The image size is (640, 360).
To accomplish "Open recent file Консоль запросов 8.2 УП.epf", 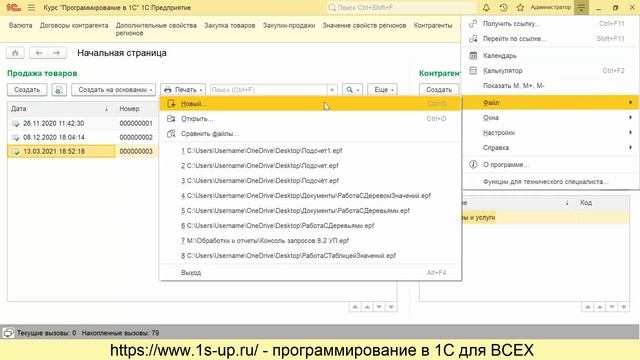I will [x=265, y=241].
